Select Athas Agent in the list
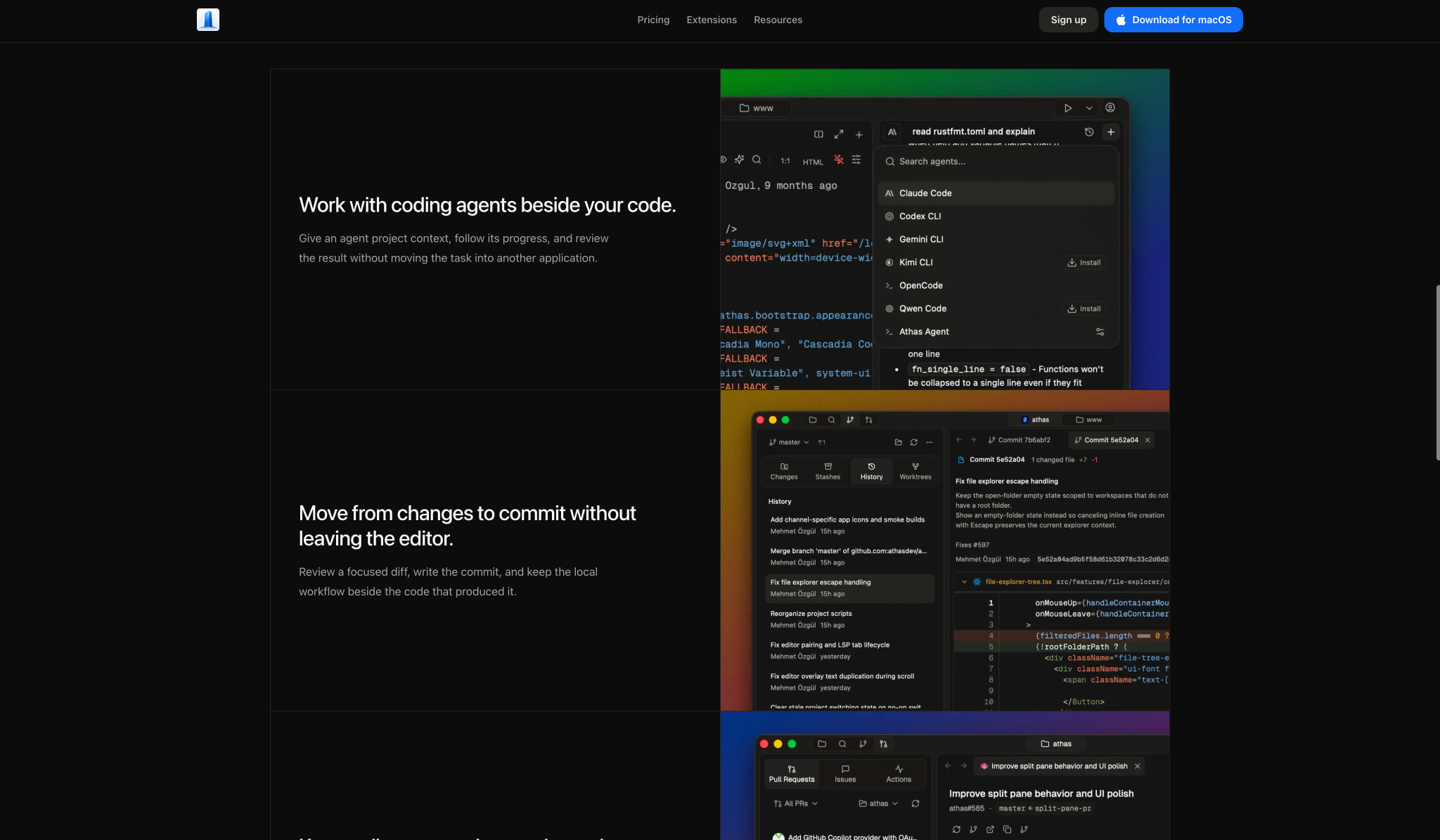Viewport: 1440px width, 840px height. point(996,332)
